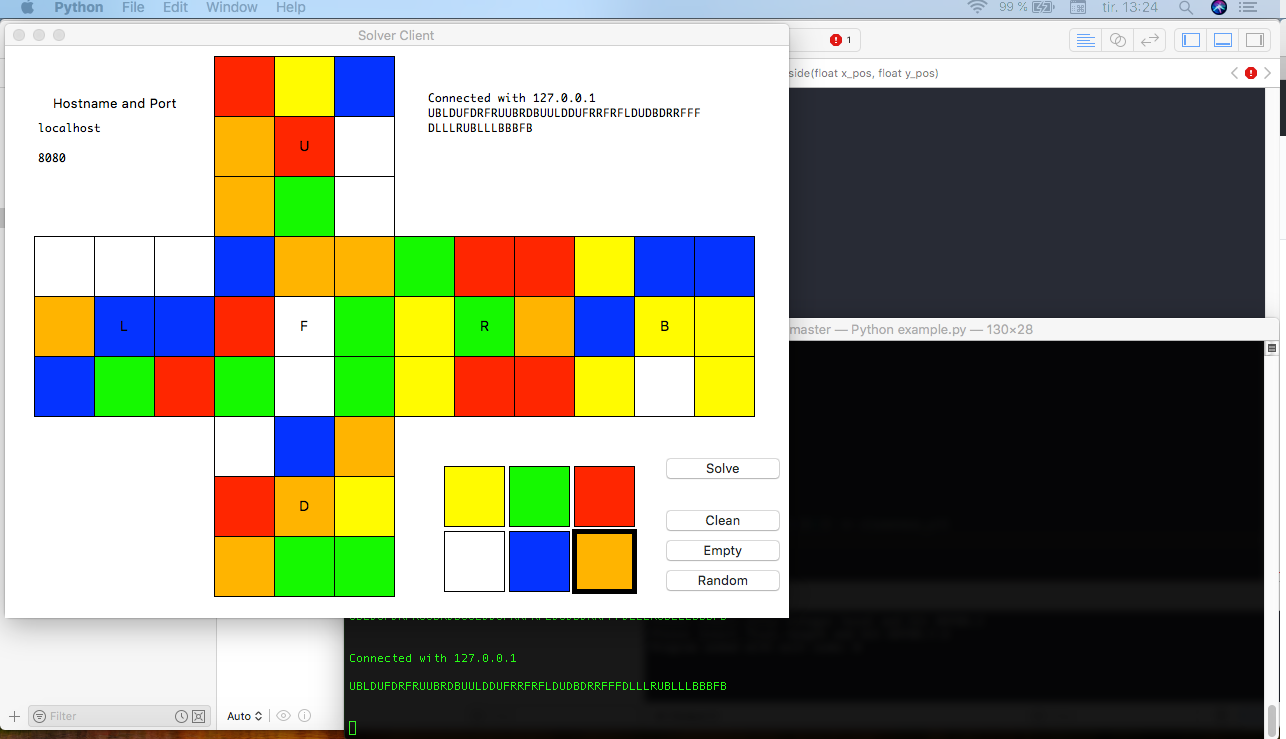Click the blue facelet on the U face

coord(364,86)
